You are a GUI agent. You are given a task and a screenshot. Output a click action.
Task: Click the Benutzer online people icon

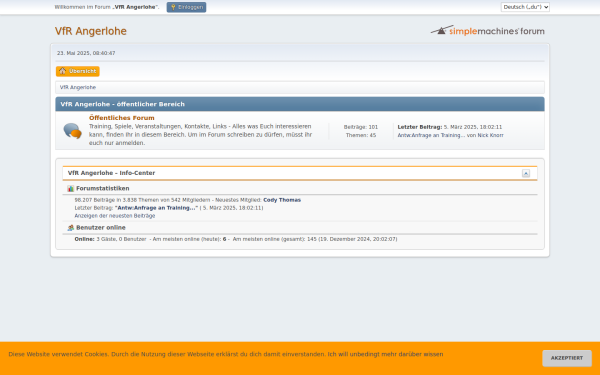(x=70, y=228)
